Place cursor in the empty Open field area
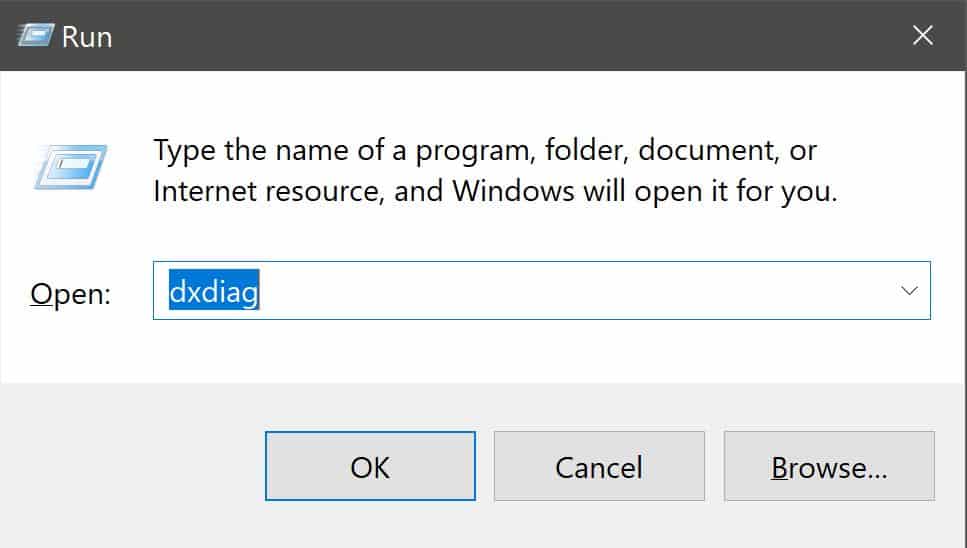The width and height of the screenshot is (967, 548). (x=574, y=290)
